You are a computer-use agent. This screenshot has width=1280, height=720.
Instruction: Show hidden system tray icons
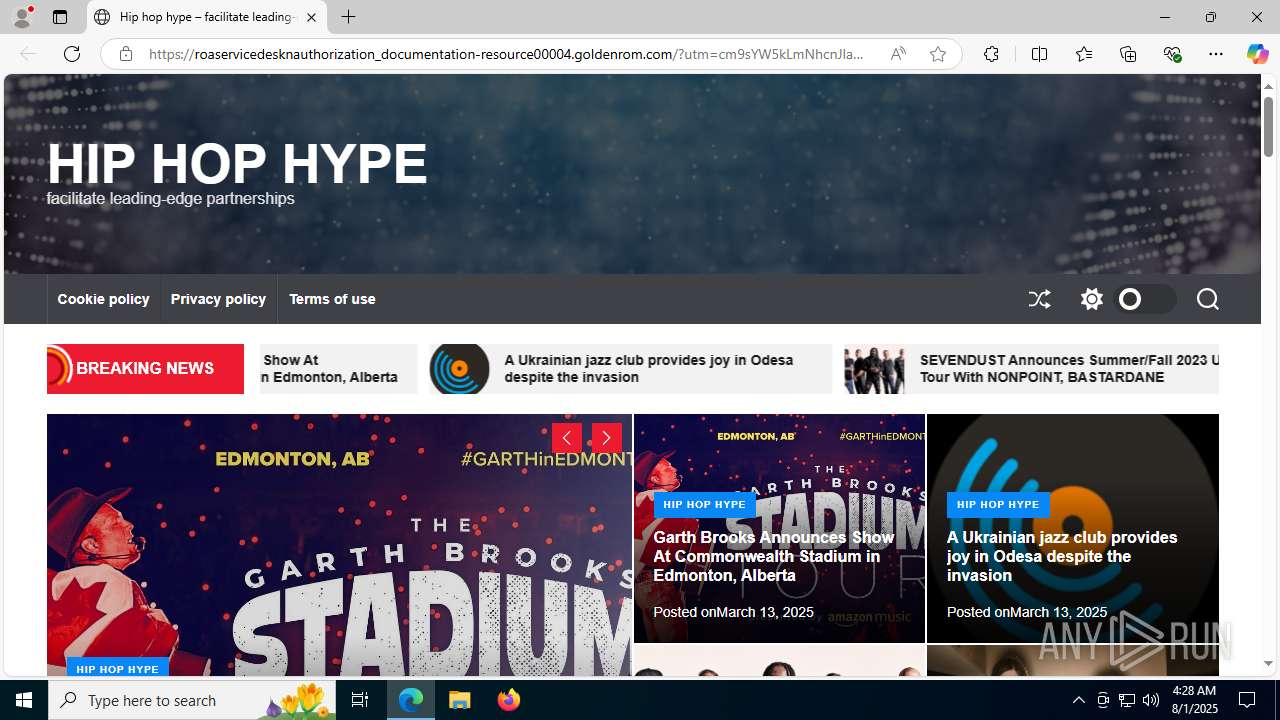[1078, 700]
